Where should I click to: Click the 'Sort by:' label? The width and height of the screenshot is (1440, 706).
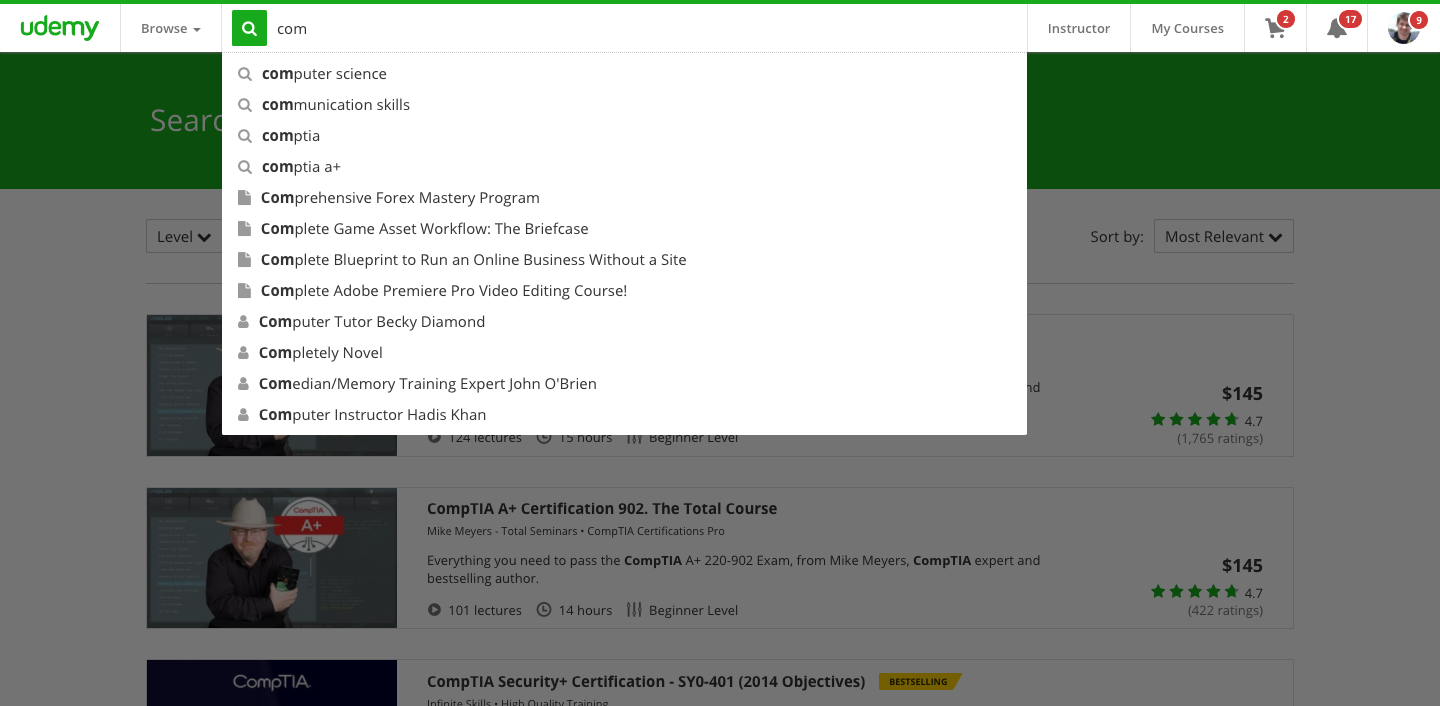tap(1117, 237)
